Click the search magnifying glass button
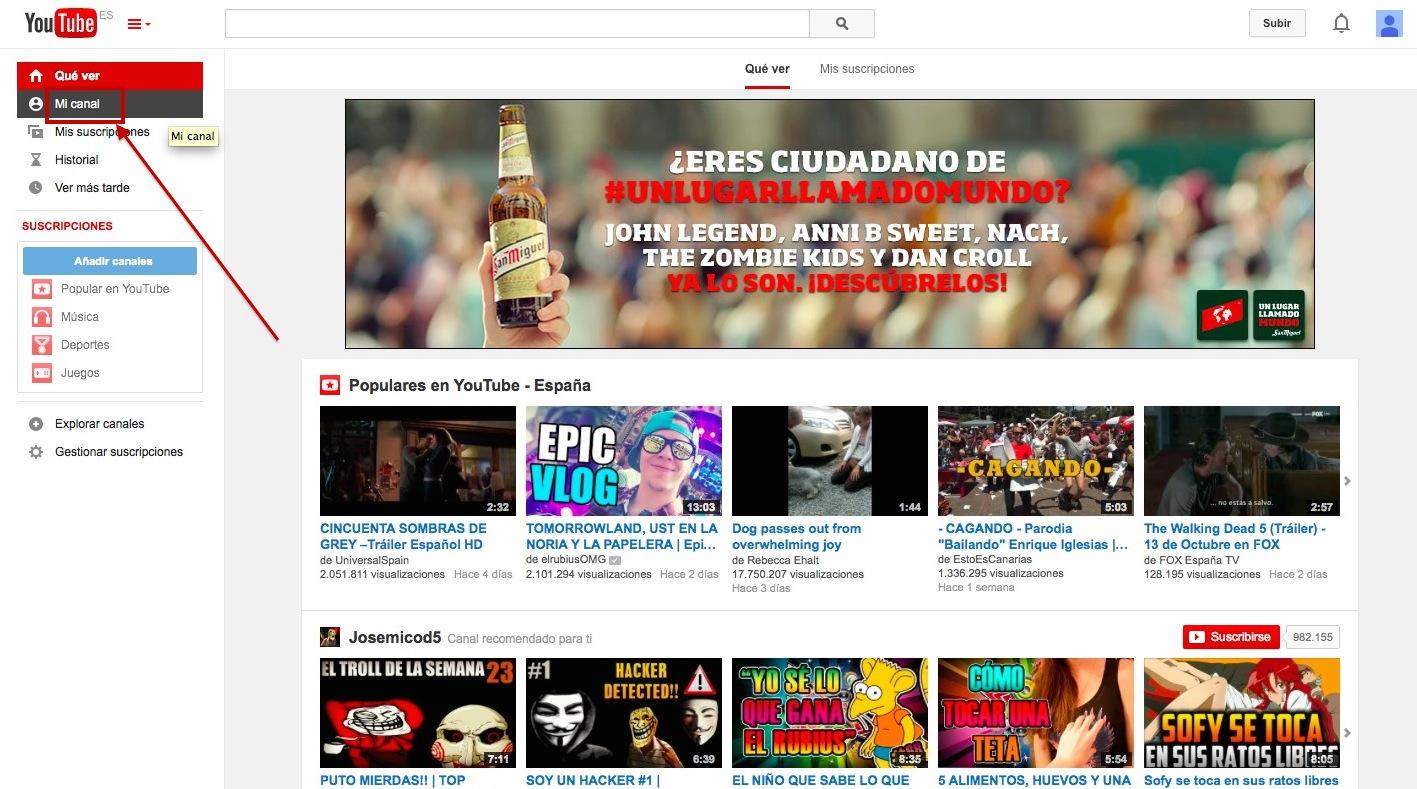Viewport: 1417px width, 789px height. (841, 24)
